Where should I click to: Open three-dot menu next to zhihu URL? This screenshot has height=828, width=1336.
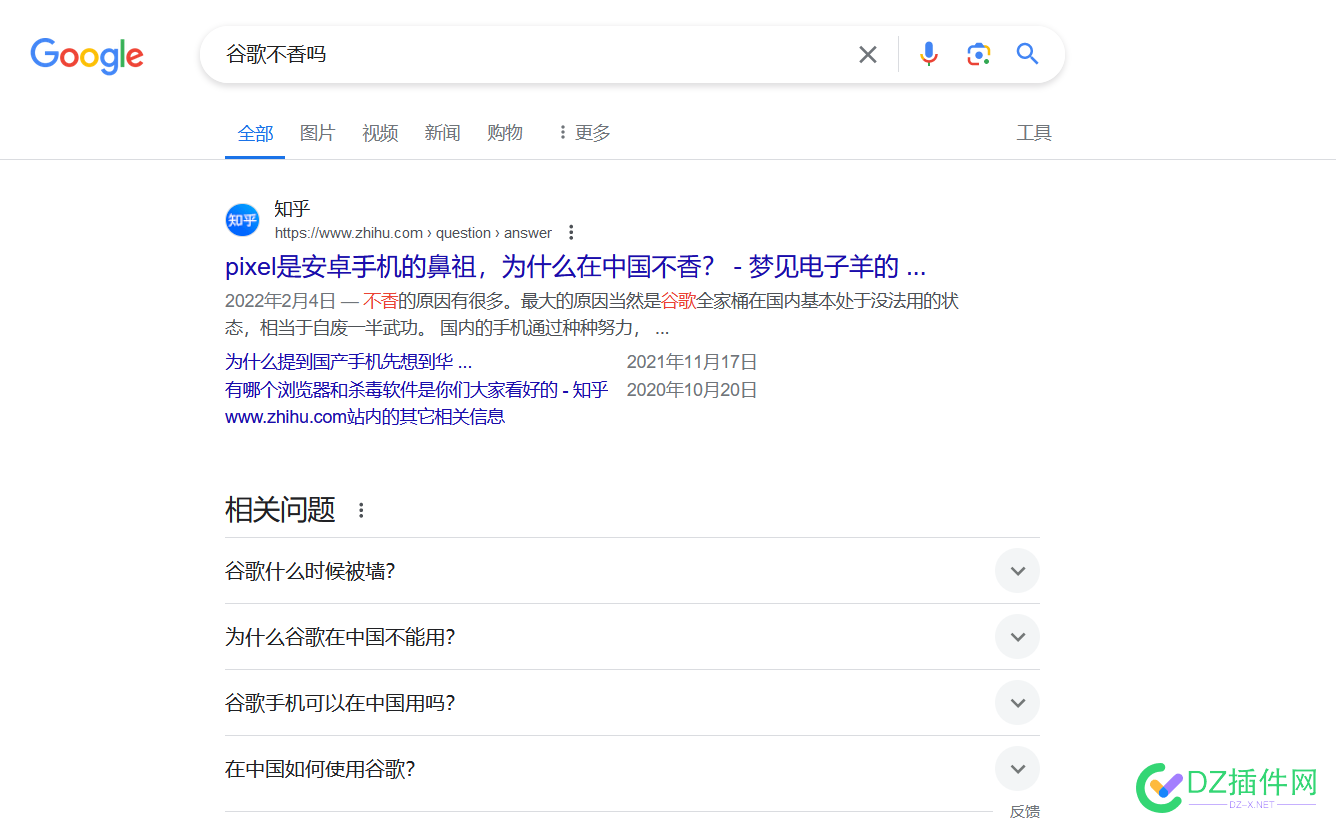[x=571, y=233]
